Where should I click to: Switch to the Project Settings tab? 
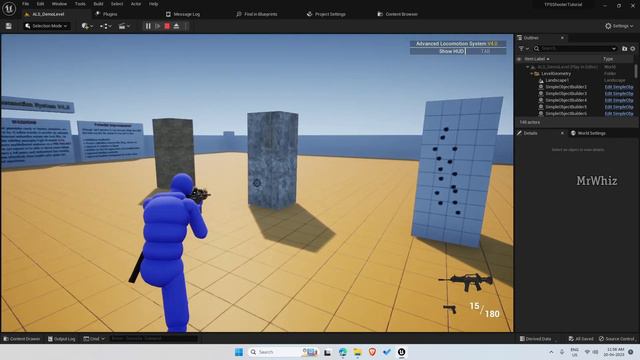coord(326,14)
